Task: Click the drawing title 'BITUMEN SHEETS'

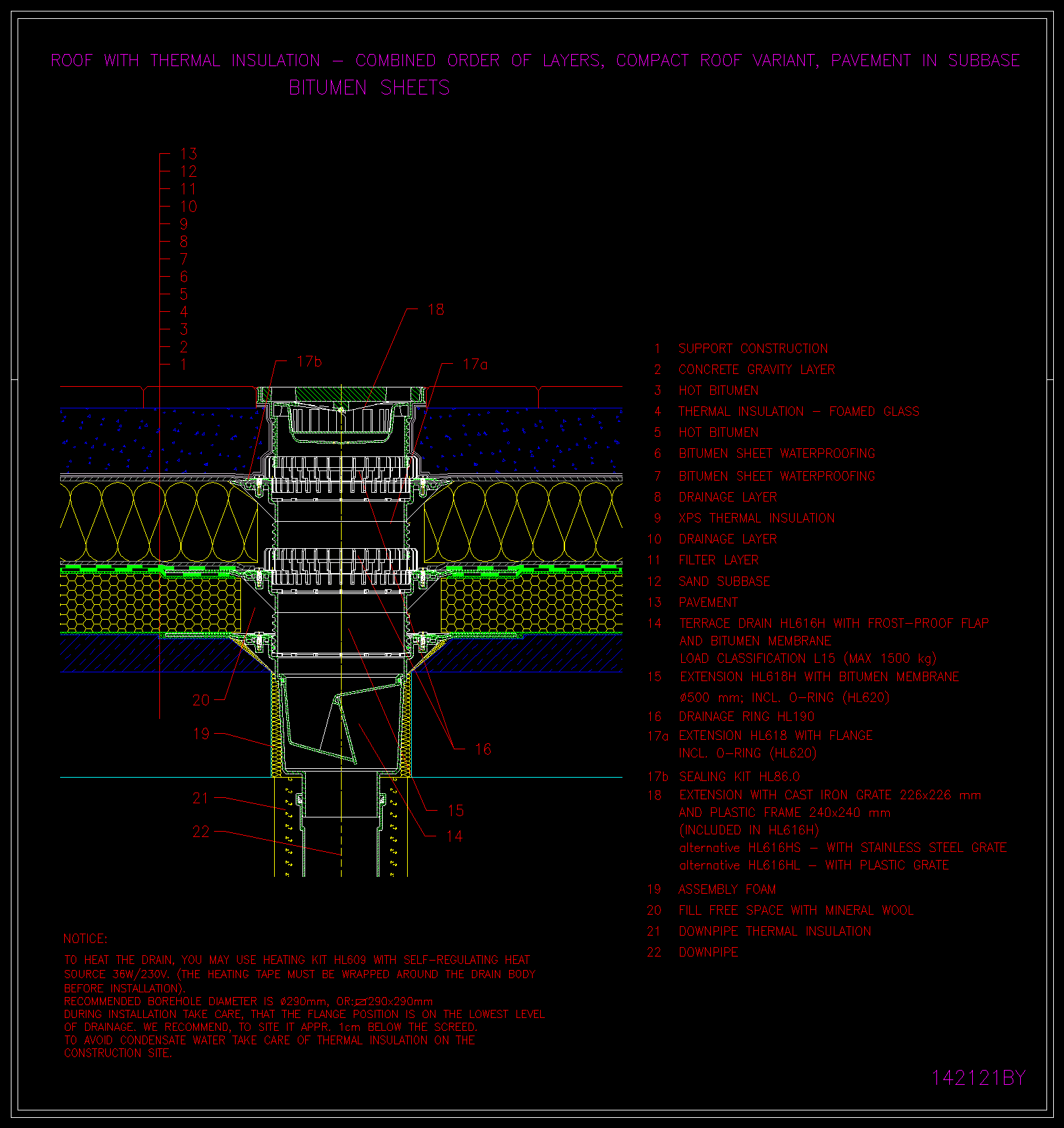Action: click(x=369, y=88)
